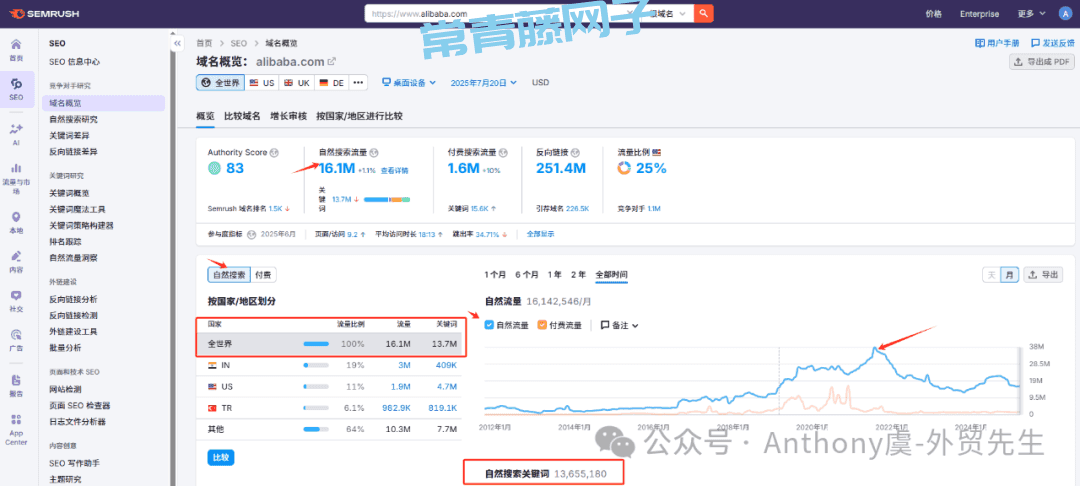Toggle the 自然流量 checkbox
This screenshot has height=486, width=1080.
489,325
